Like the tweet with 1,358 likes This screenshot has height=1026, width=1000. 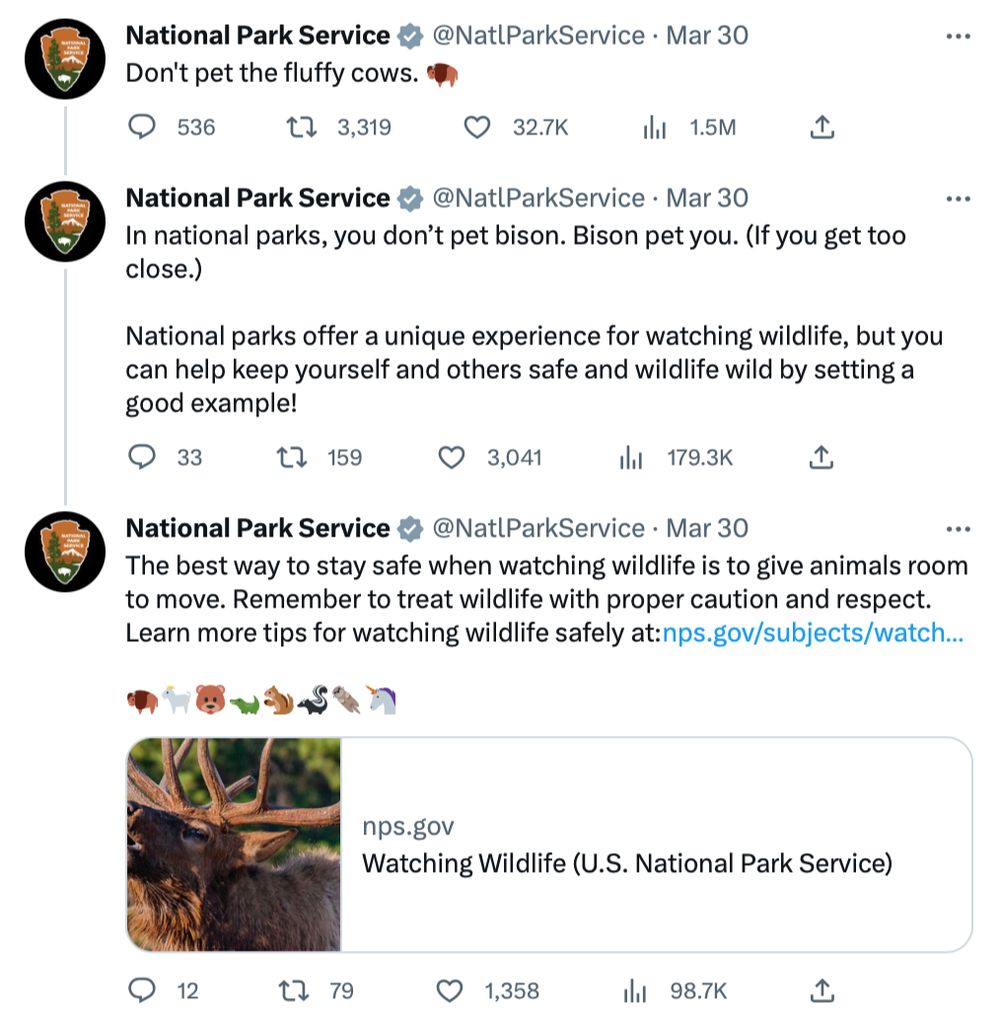click(x=451, y=990)
